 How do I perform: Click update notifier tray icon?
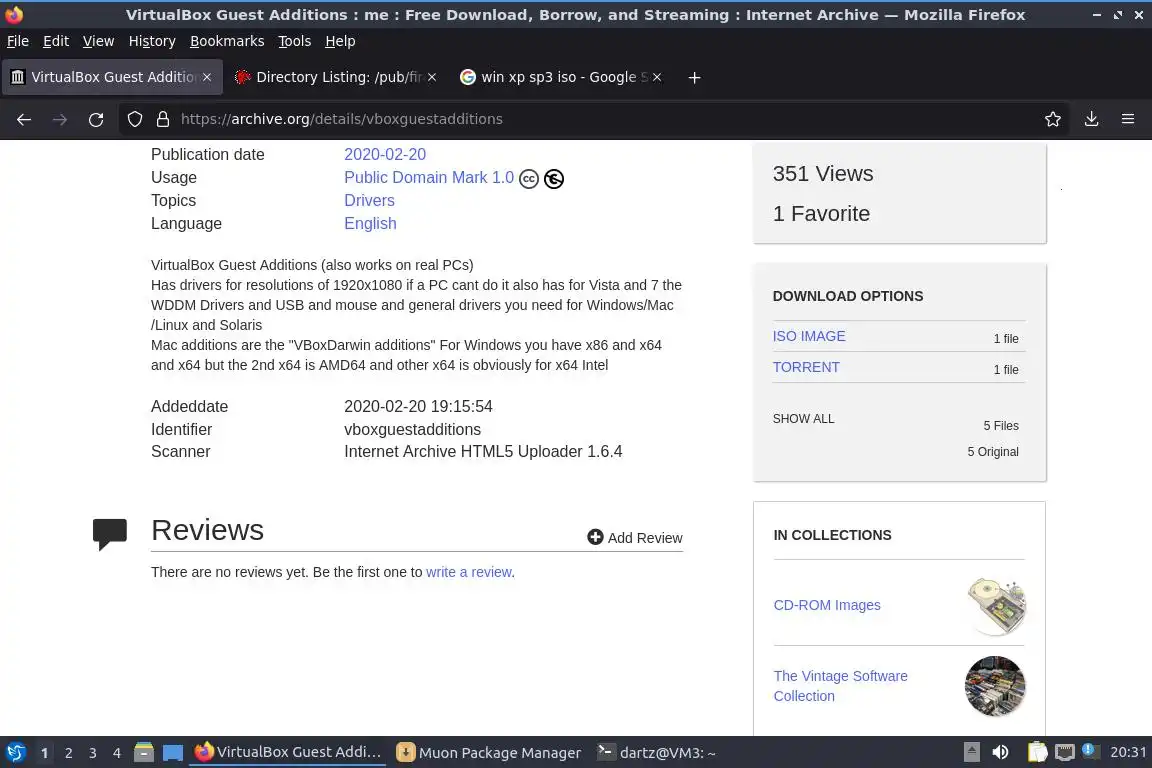coord(1090,751)
